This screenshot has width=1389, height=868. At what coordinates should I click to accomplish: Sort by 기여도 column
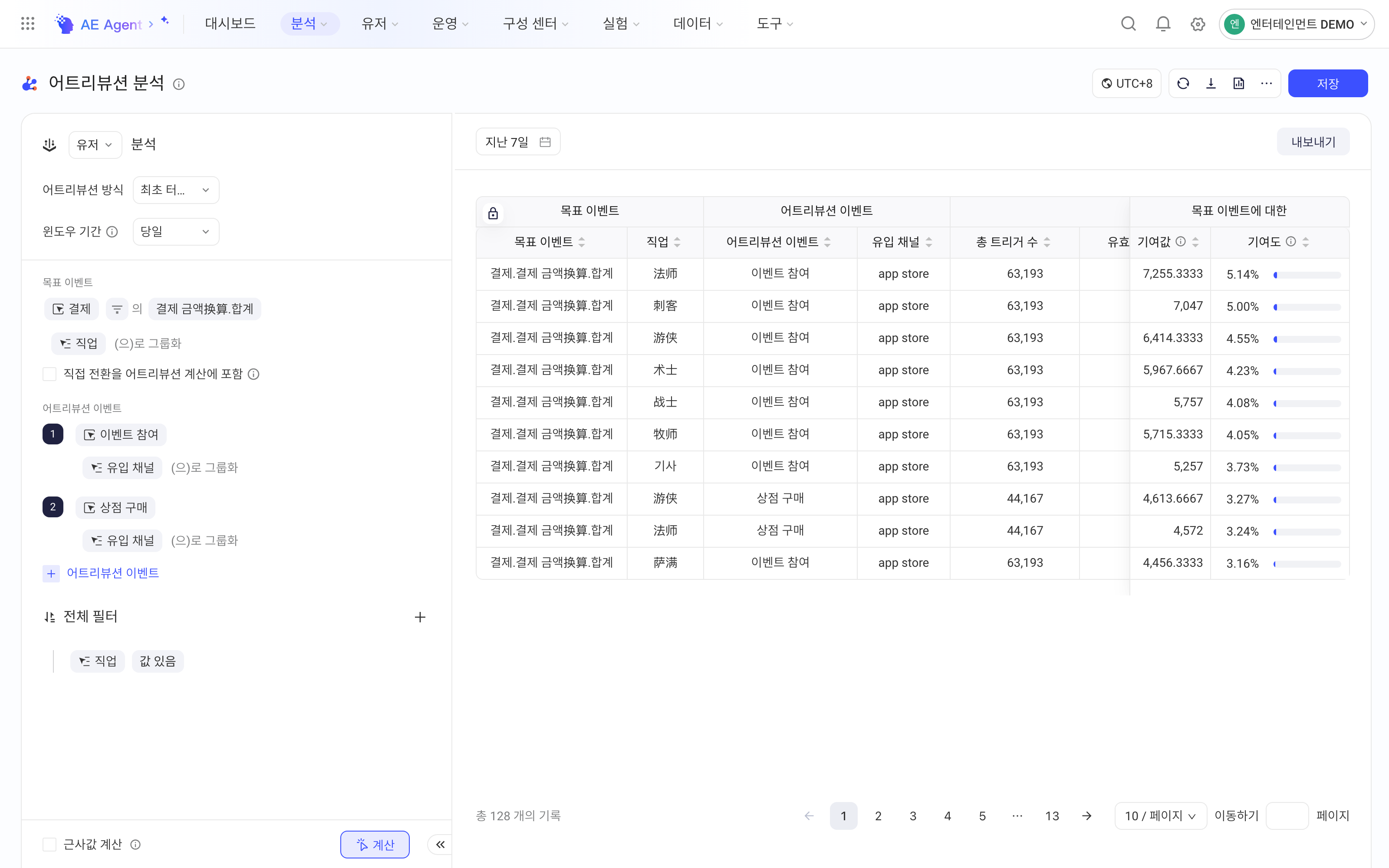(x=1306, y=242)
